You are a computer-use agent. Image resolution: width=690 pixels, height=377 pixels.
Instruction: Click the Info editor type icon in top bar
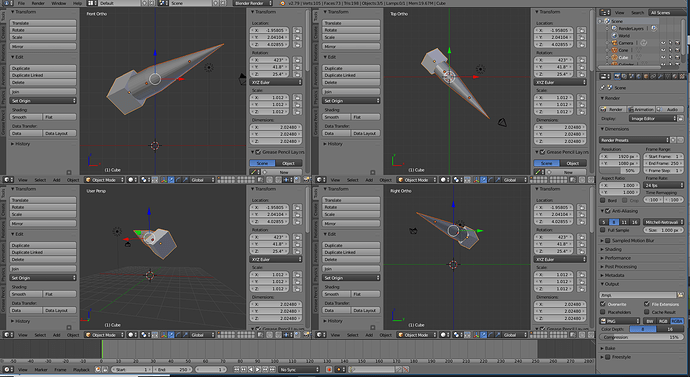(x=7, y=3)
